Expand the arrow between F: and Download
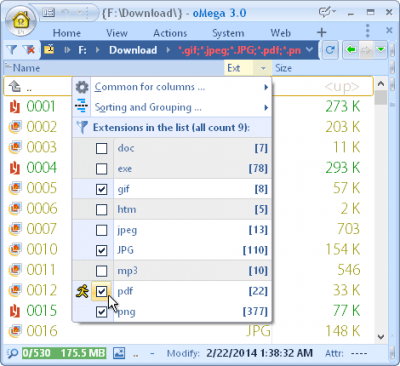Viewport: 400px width, 366px height. tap(98, 50)
